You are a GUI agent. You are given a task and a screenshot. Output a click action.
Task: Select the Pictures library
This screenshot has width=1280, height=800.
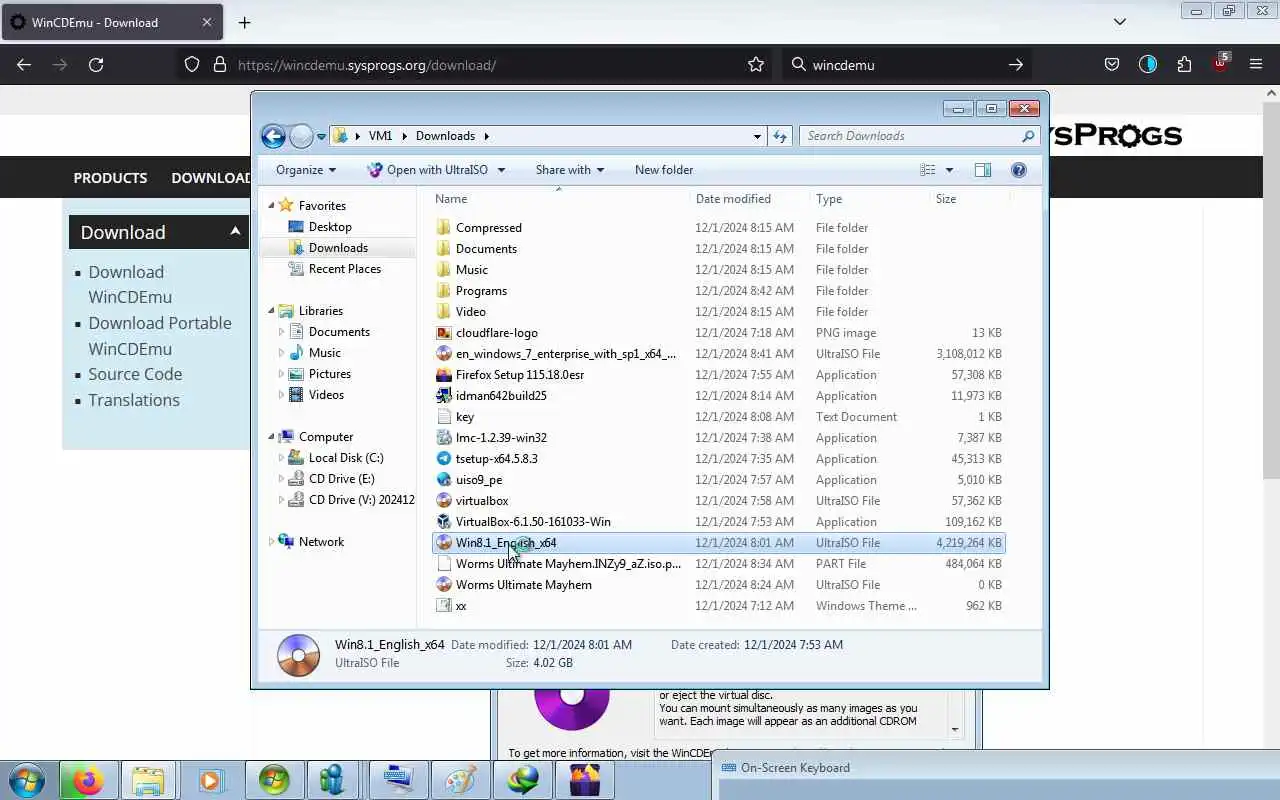click(330, 374)
